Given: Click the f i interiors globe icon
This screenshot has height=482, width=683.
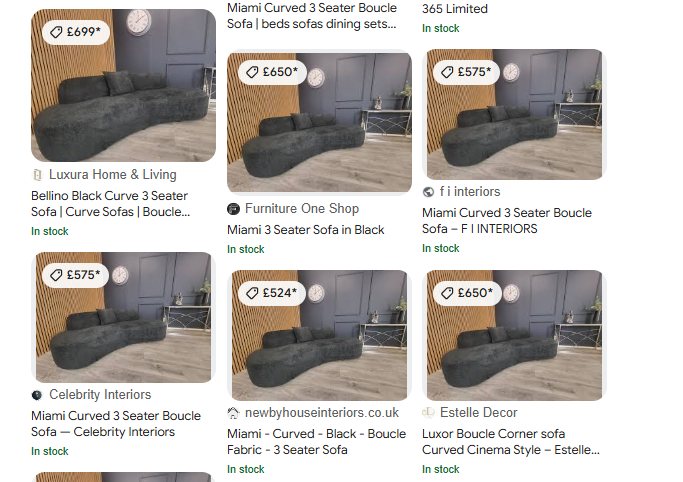Looking at the screenshot, I should (x=428, y=192).
